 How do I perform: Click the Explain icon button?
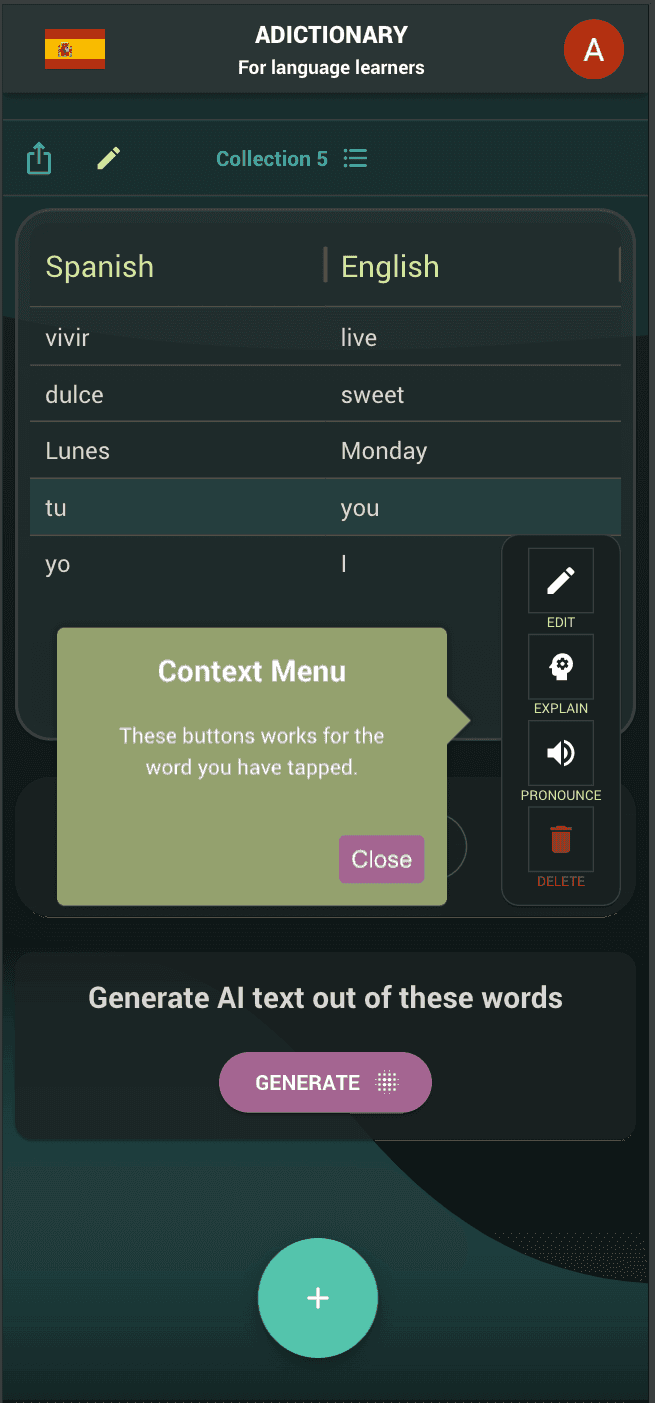pos(561,667)
